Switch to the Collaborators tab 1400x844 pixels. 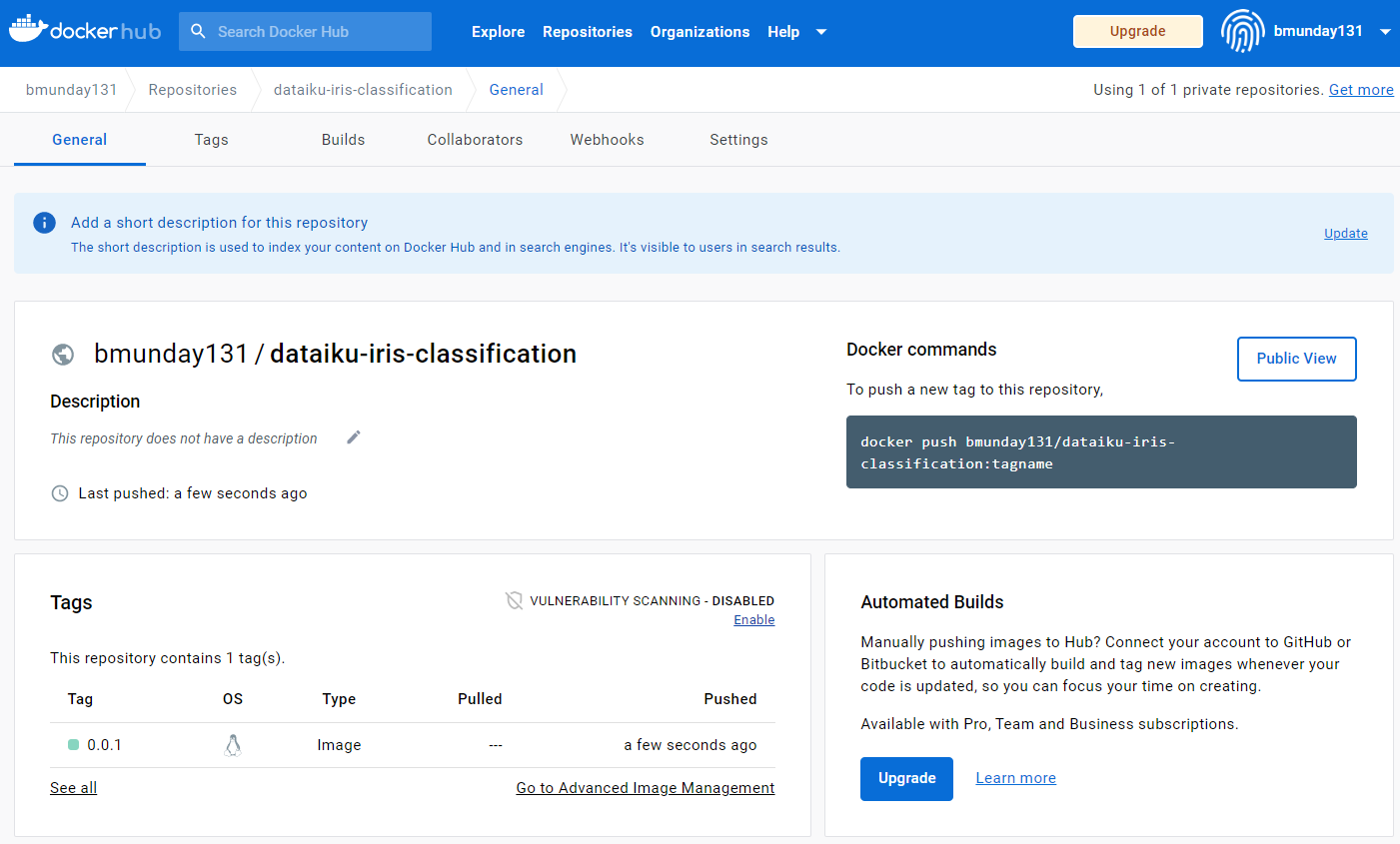pyautogui.click(x=476, y=140)
